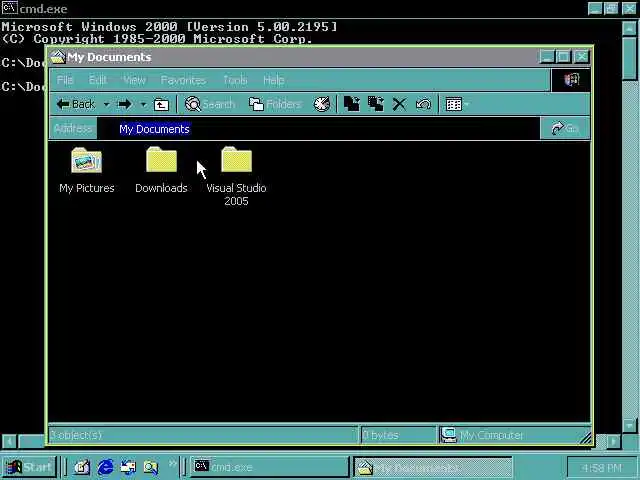Open the Back history dropdown arrow
This screenshot has height=480, width=640.
point(107,104)
